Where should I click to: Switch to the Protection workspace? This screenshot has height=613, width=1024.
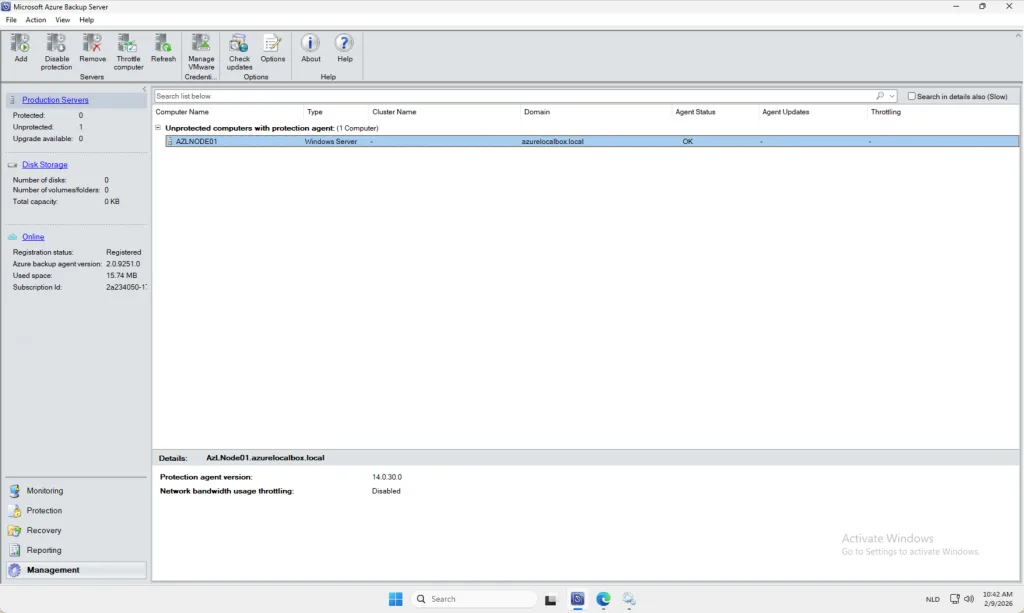point(44,511)
